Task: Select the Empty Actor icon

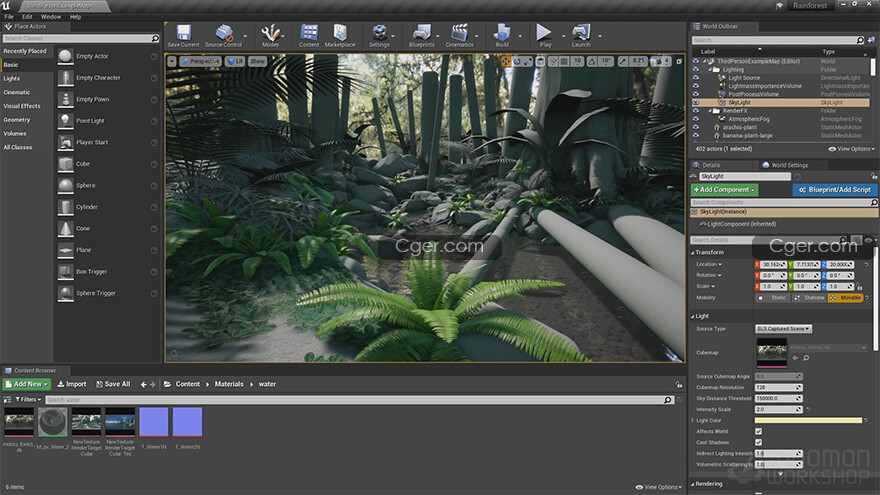Action: click(x=66, y=56)
